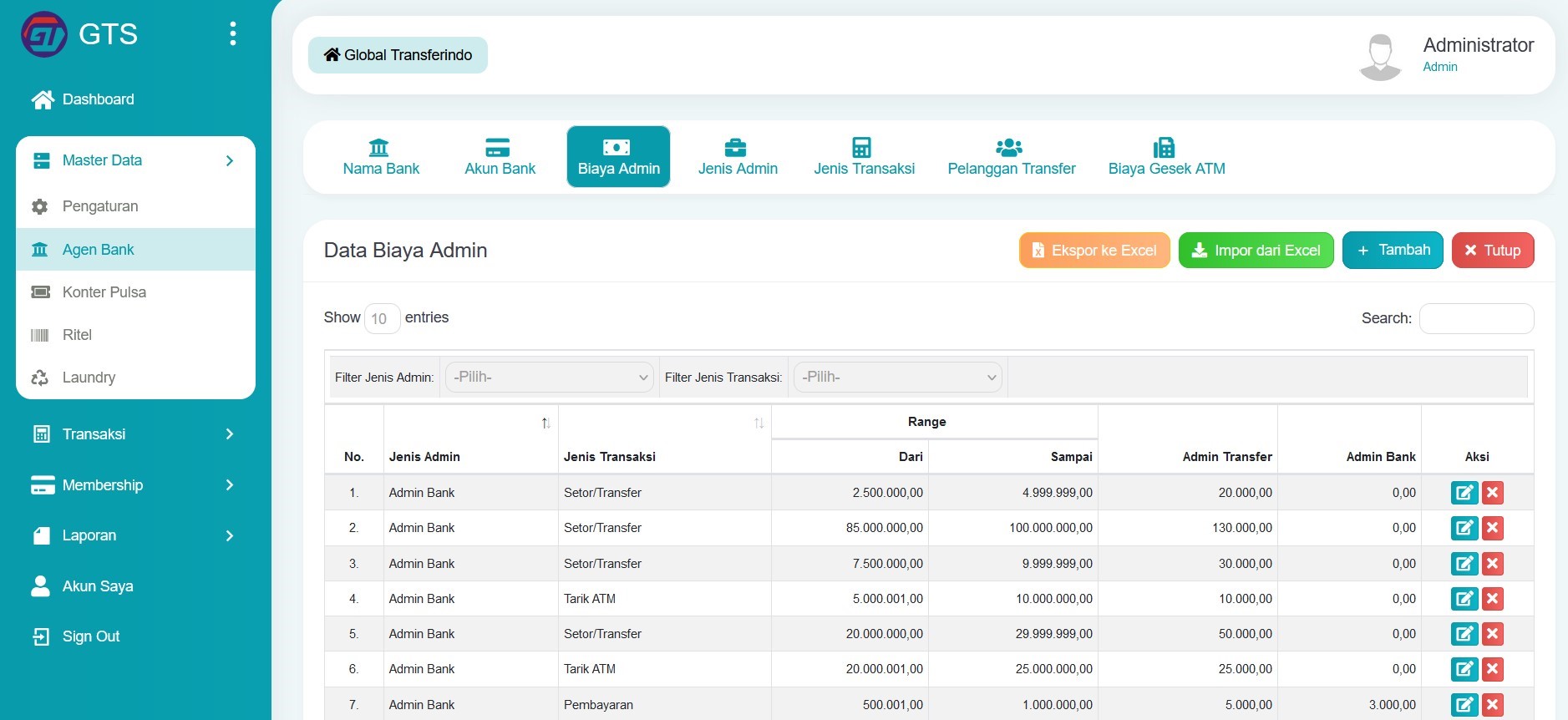Click the Tambah button
This screenshot has height=720, width=1568.
pyautogui.click(x=1393, y=251)
